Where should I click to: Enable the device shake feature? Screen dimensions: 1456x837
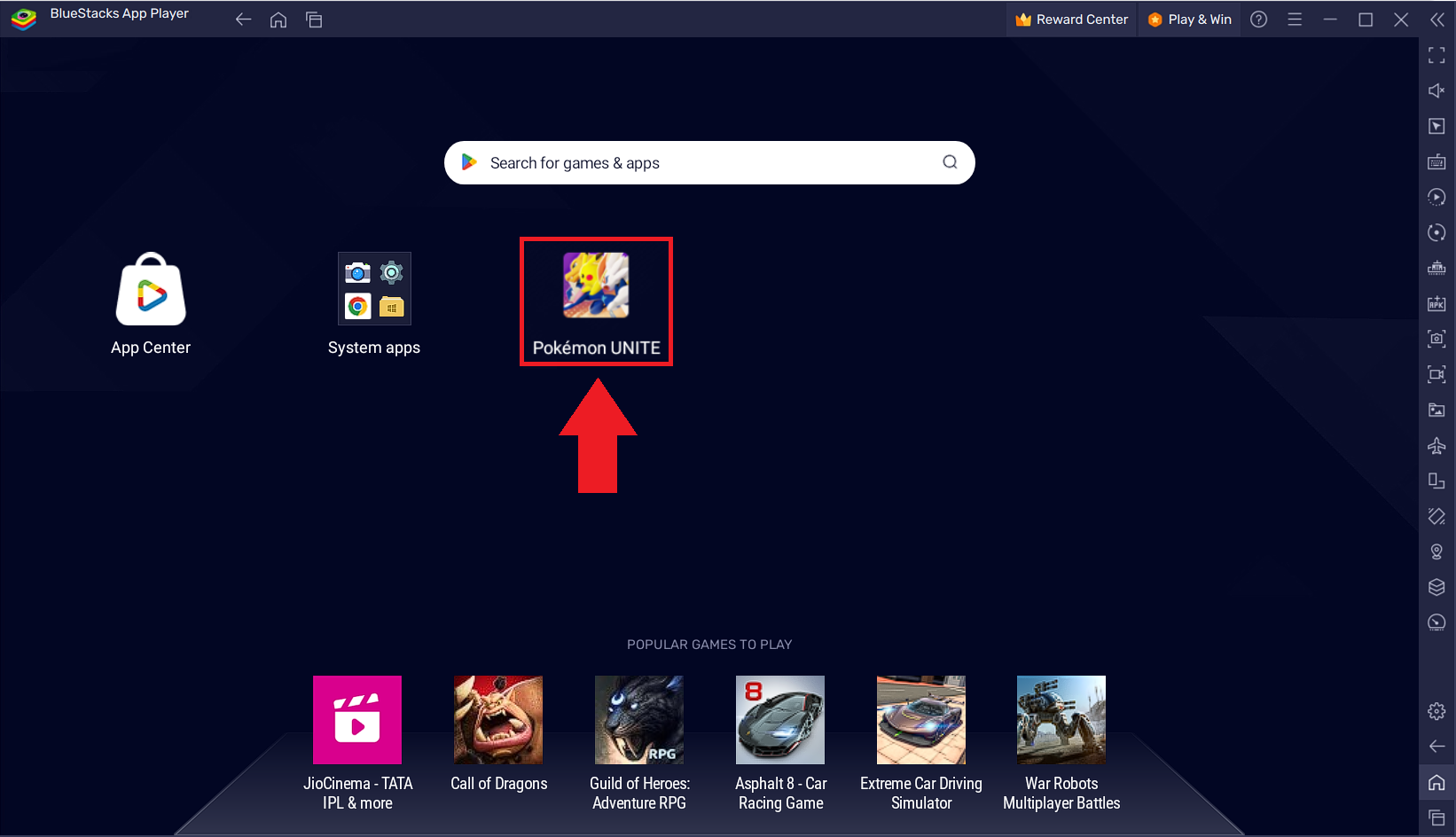pyautogui.click(x=1436, y=516)
